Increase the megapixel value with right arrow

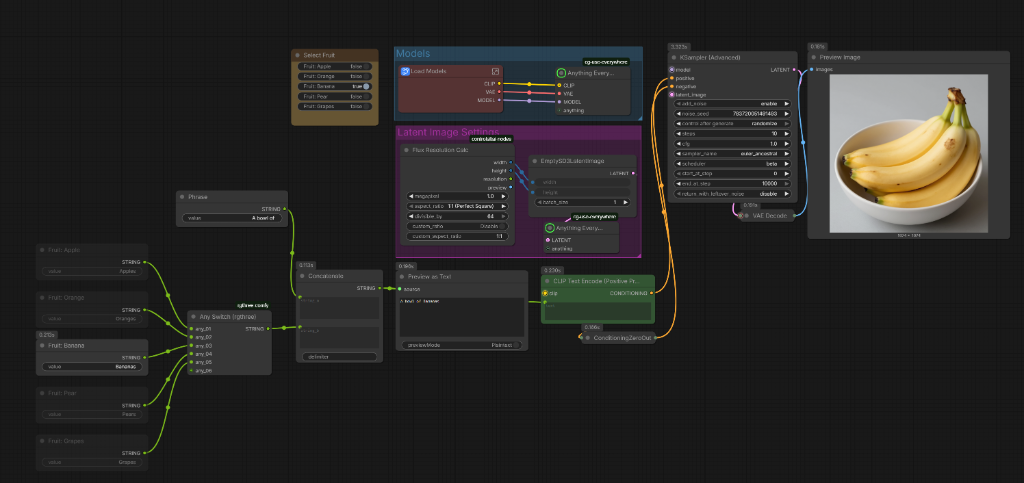tap(504, 196)
